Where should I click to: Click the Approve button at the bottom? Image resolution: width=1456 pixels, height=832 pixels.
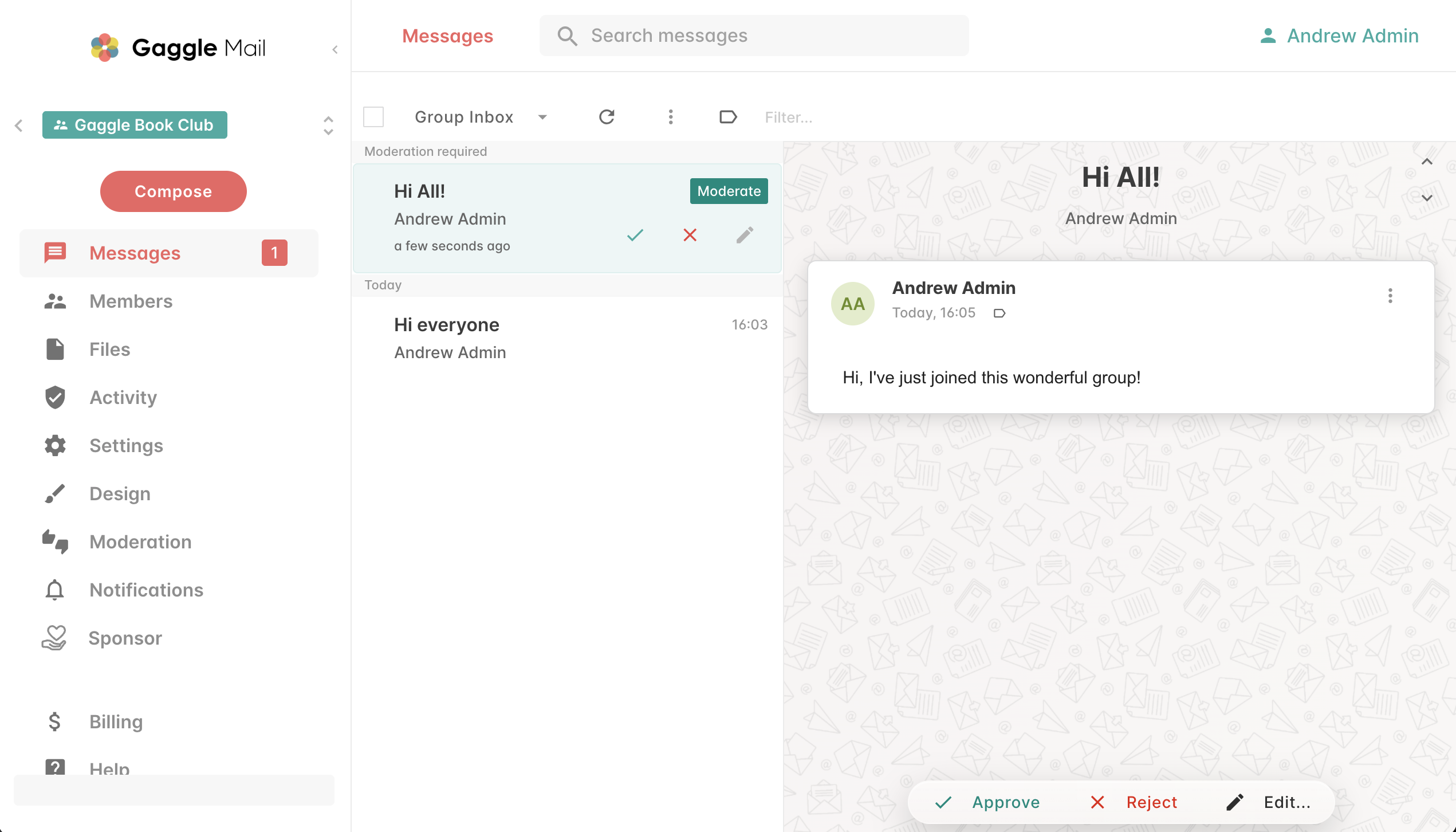pos(987,802)
